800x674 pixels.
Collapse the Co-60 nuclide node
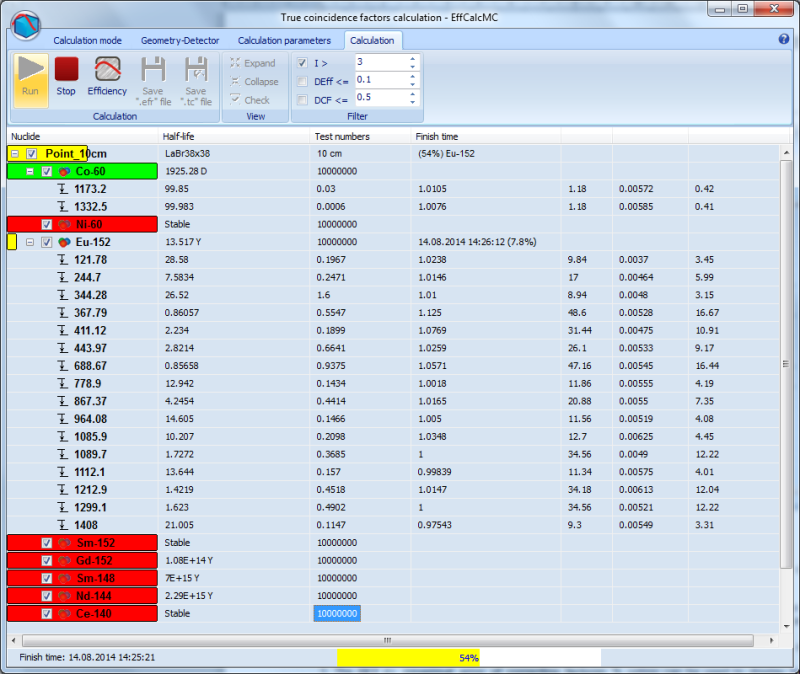point(30,171)
